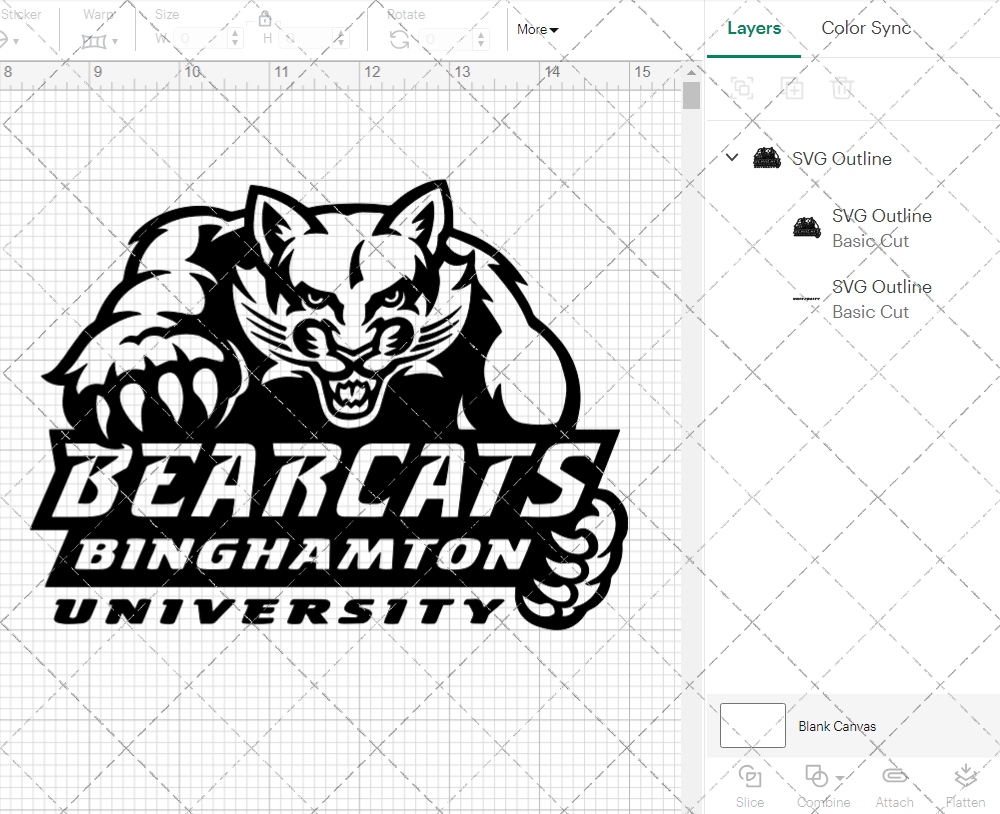Apply the Flatten tool

pos(965,787)
